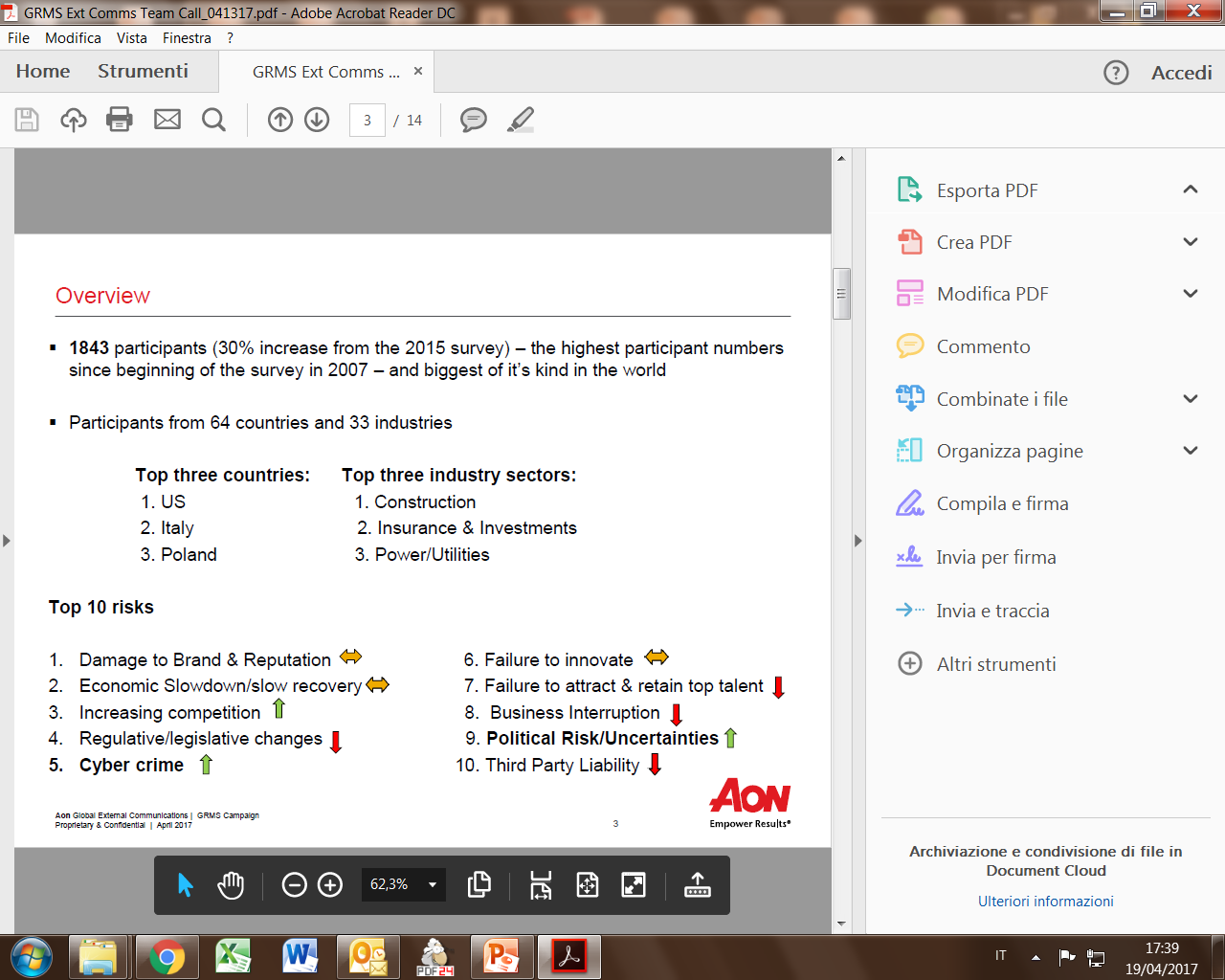Image resolution: width=1225 pixels, height=980 pixels.
Task: Click the page number input field
Action: pyautogui.click(x=367, y=121)
